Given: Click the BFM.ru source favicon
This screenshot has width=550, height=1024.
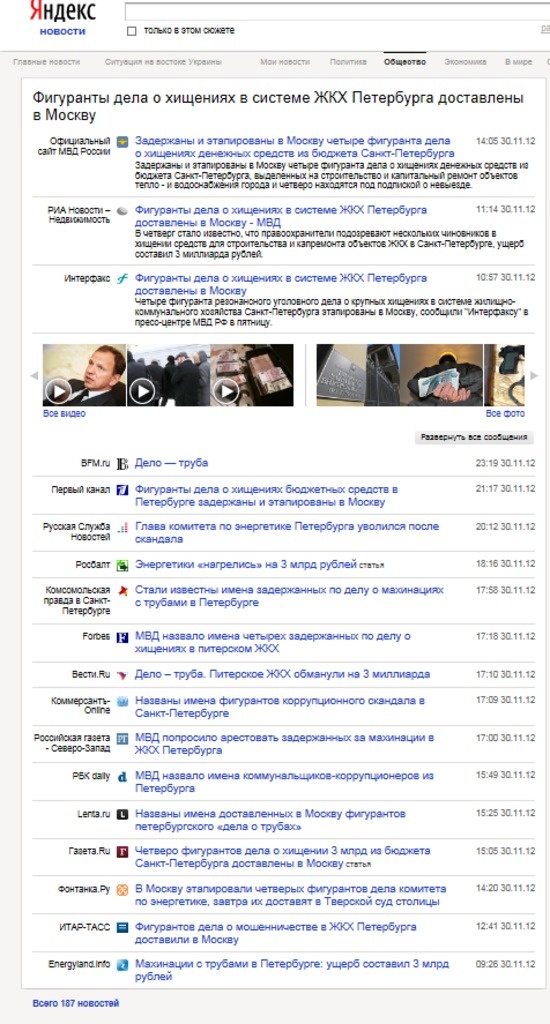Looking at the screenshot, I should (x=122, y=464).
